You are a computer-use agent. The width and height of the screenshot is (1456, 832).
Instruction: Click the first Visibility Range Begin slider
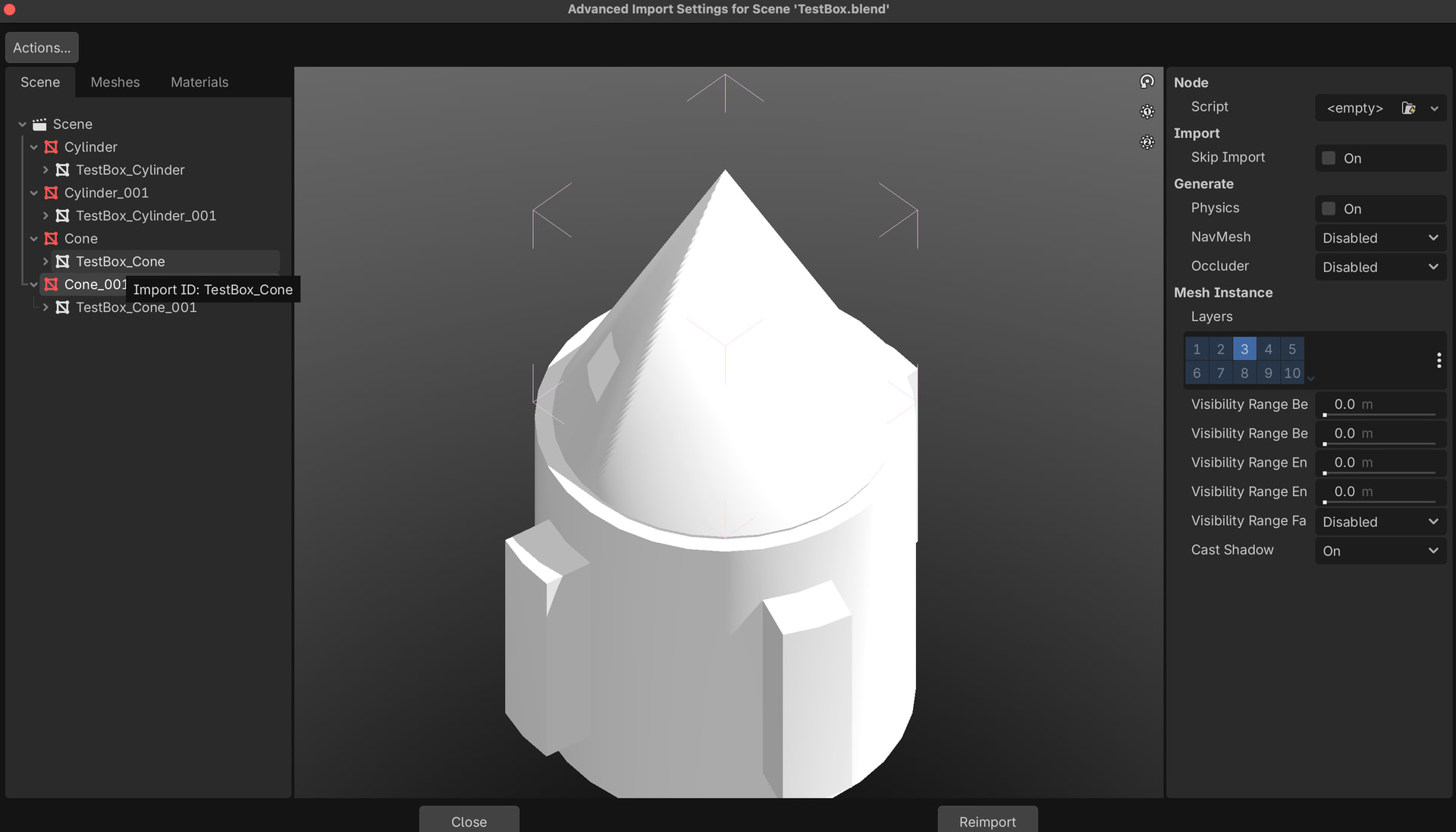pyautogui.click(x=1379, y=405)
